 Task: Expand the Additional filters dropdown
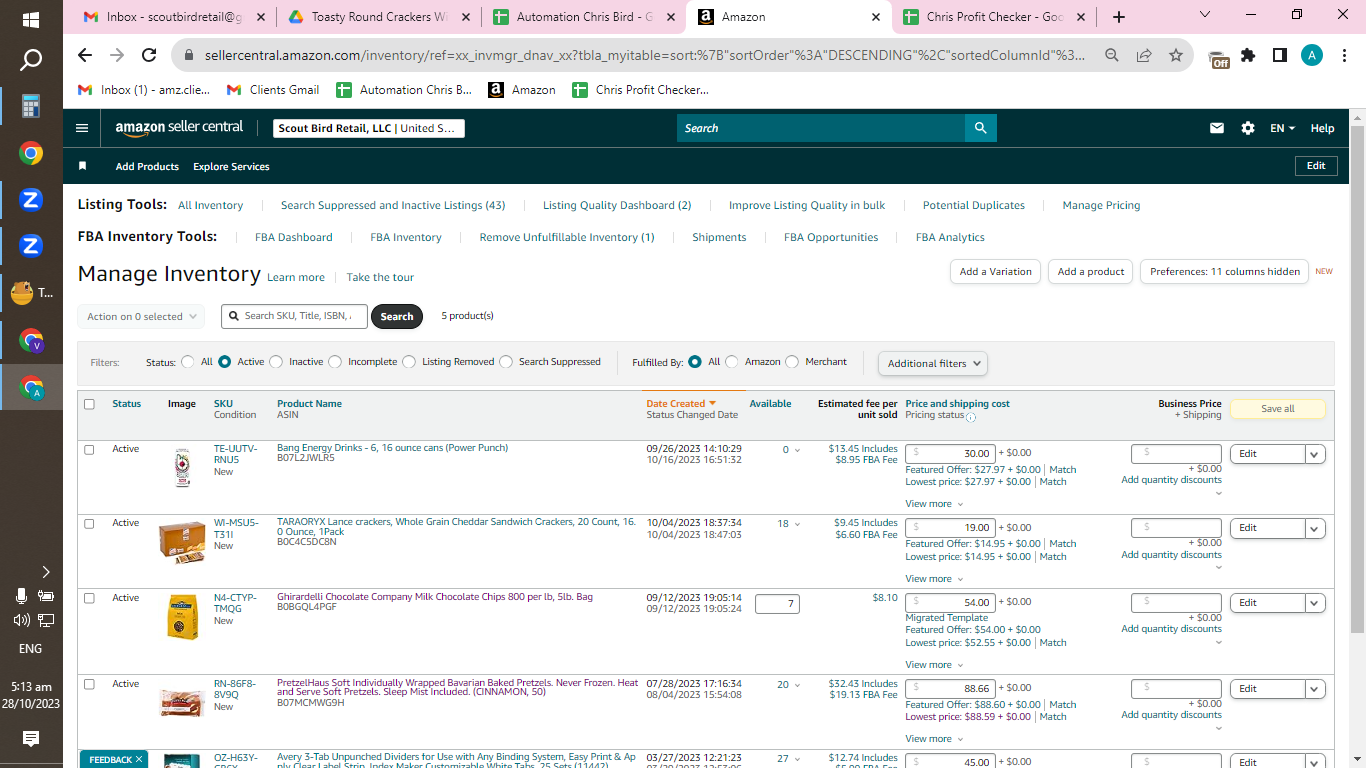tap(933, 363)
